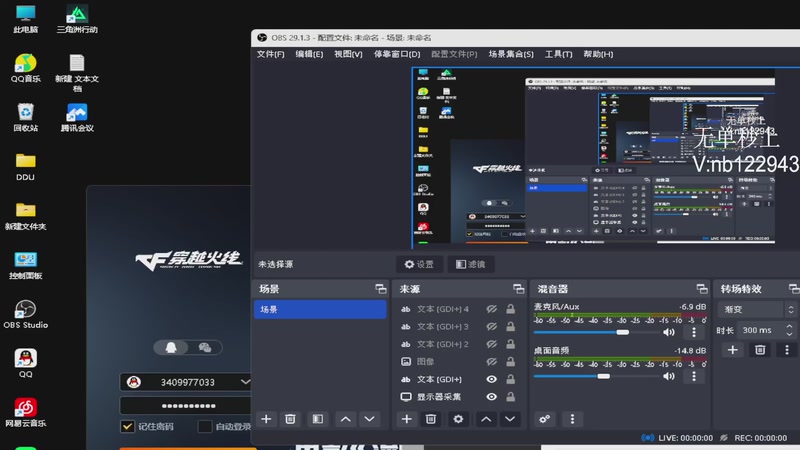Viewport: 800px width, 450px height.
Task: Mute 麦克风/Aux speaker icon
Action: pyautogui.click(x=669, y=332)
